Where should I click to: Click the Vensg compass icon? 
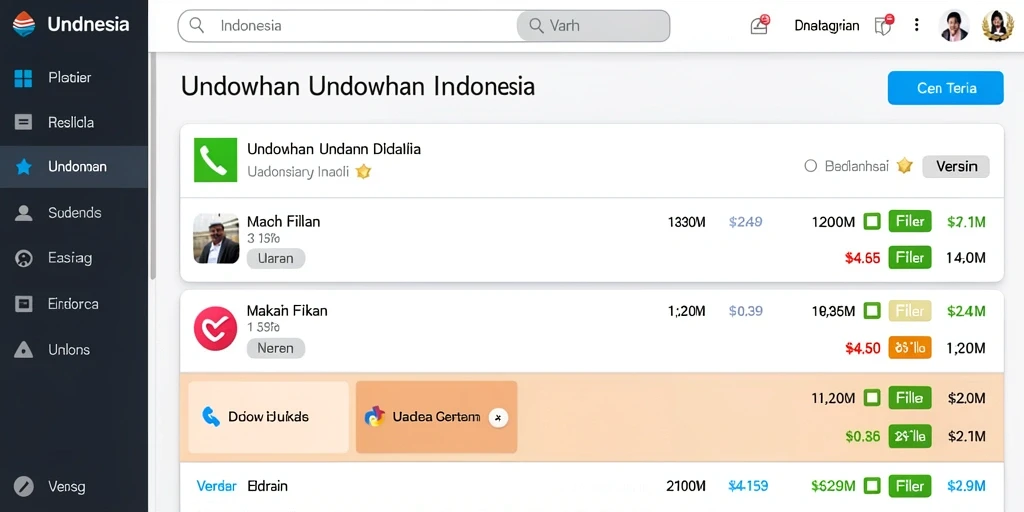point(24,486)
